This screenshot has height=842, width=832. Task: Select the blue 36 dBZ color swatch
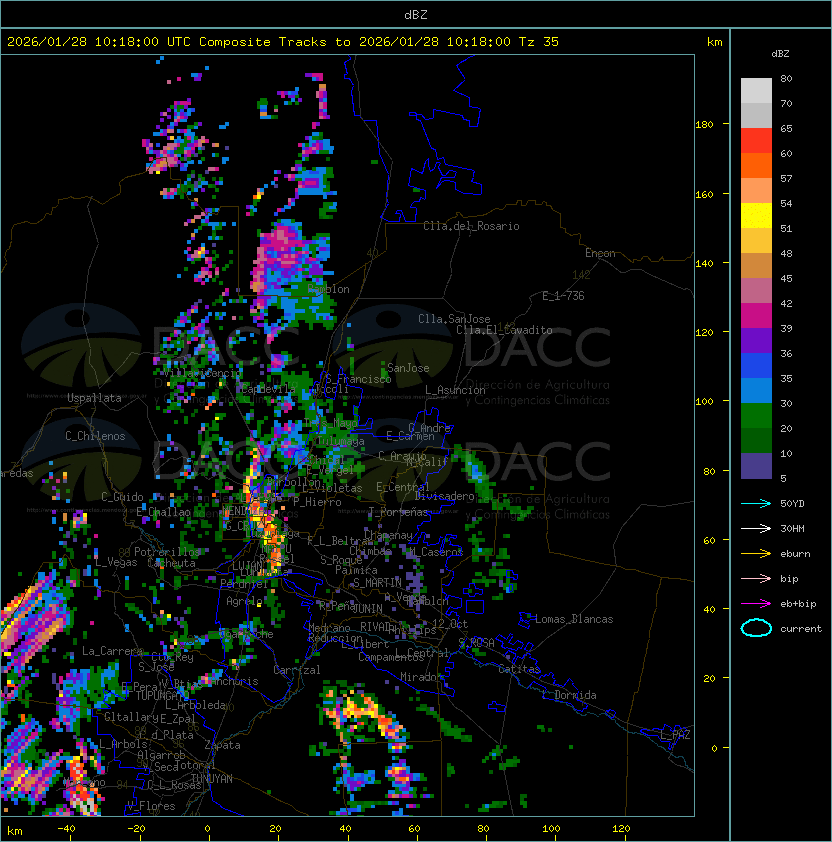(x=756, y=365)
